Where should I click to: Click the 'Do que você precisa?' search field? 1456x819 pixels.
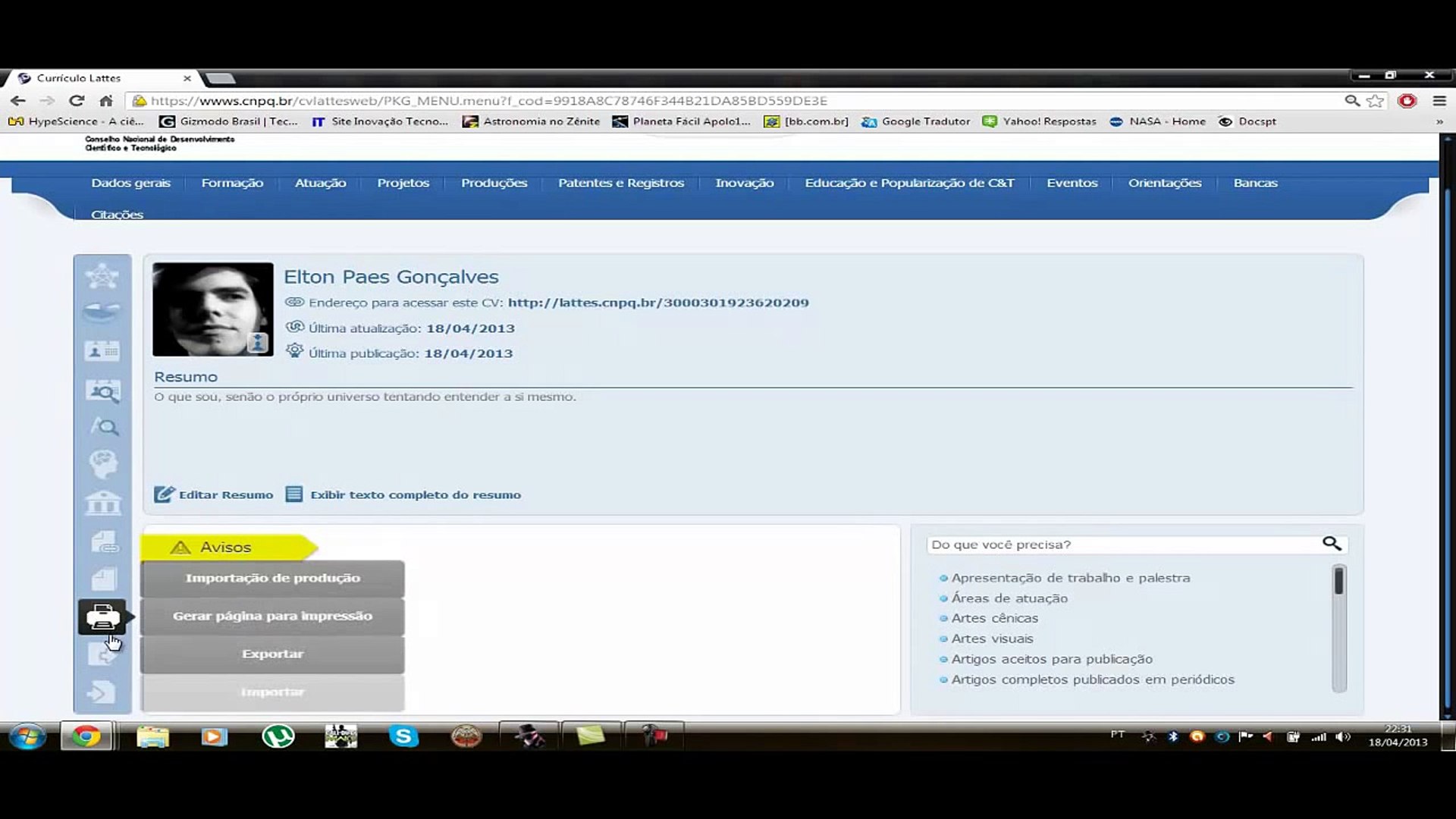tap(1122, 544)
